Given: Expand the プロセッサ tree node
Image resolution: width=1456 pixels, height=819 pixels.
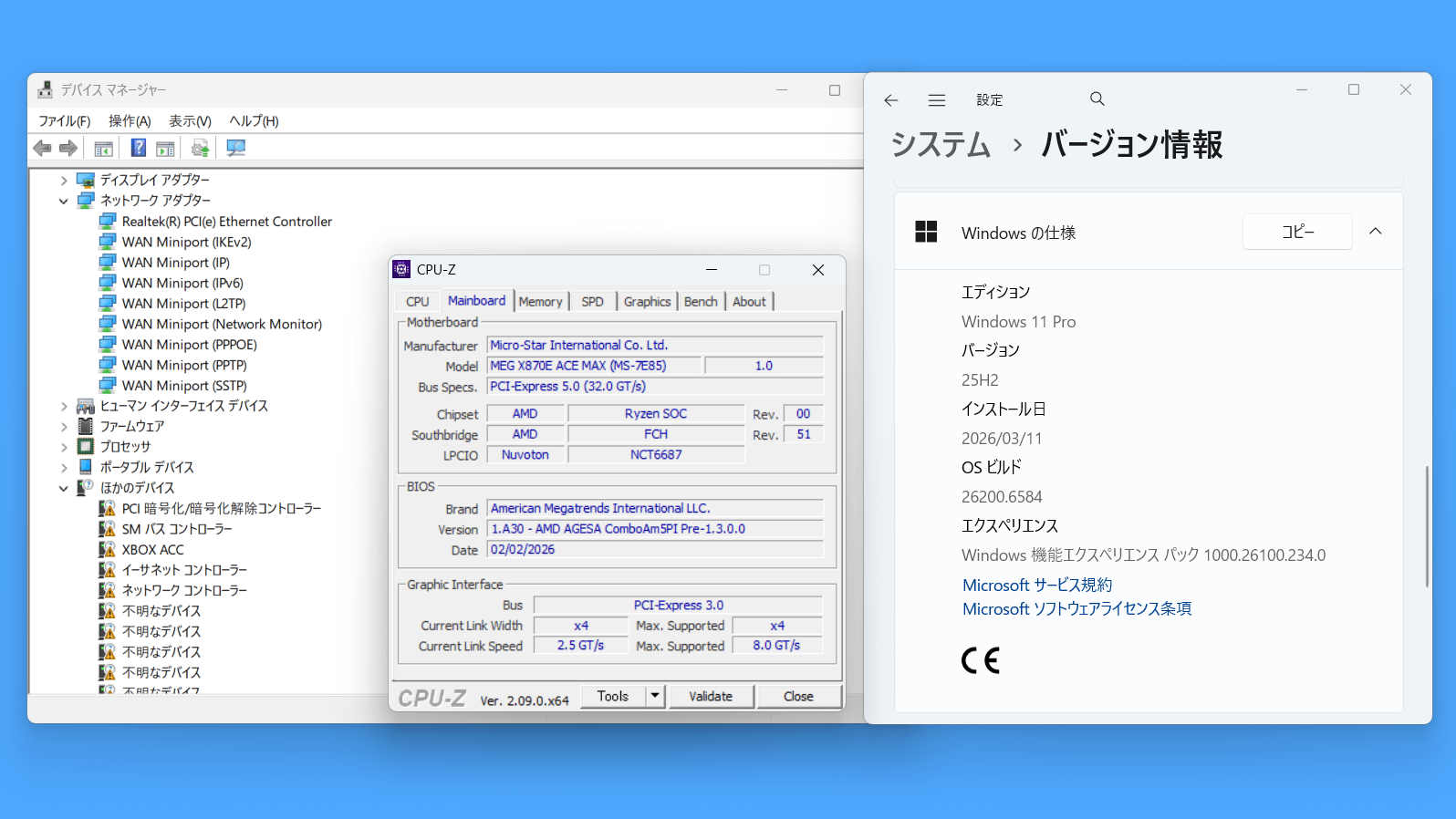Looking at the screenshot, I should click(64, 447).
